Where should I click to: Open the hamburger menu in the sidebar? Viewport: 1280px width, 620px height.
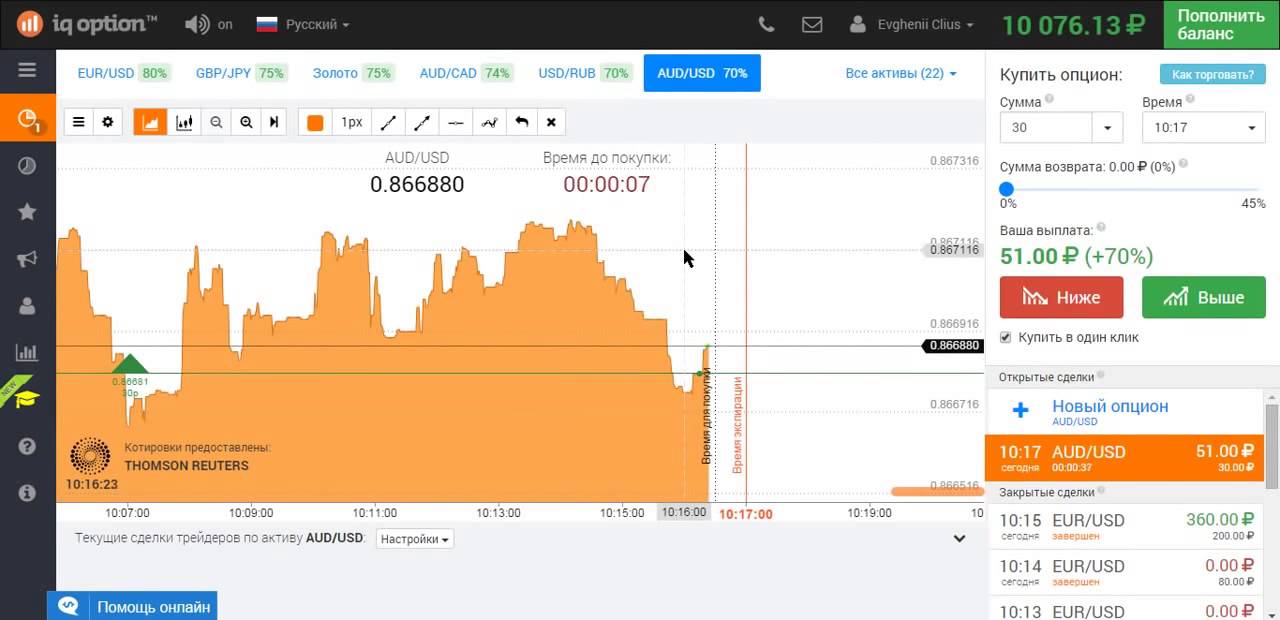click(x=27, y=70)
